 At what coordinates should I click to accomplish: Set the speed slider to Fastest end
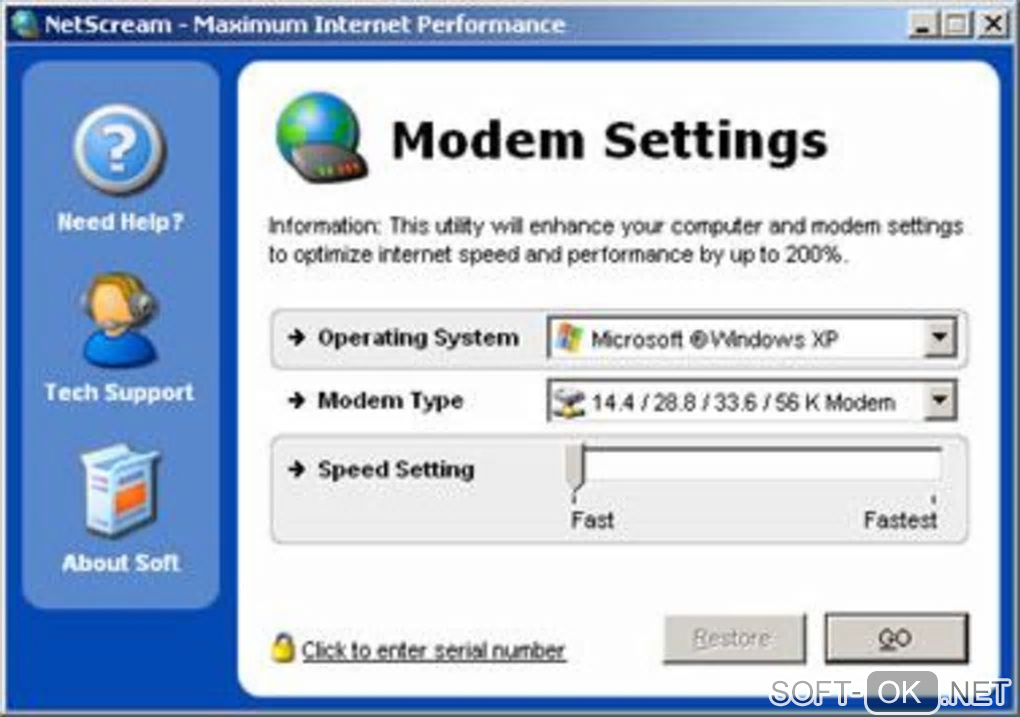[x=934, y=467]
